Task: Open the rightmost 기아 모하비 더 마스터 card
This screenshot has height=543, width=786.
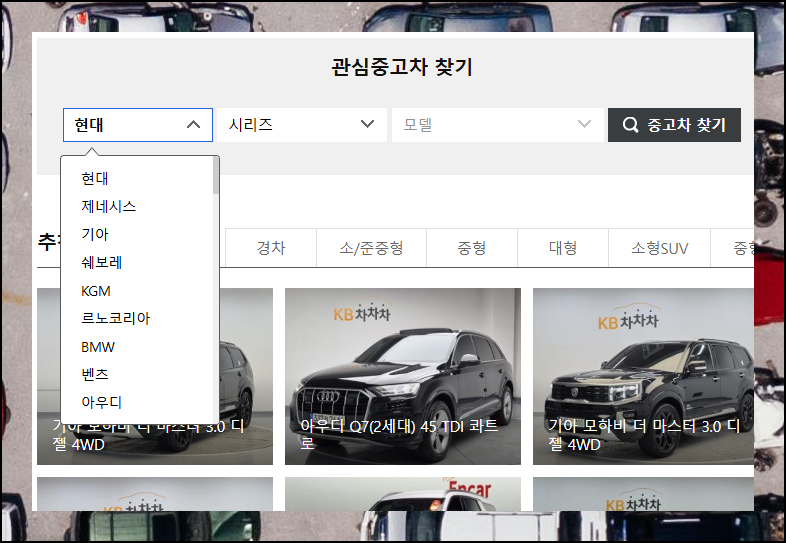Action: pos(643,377)
